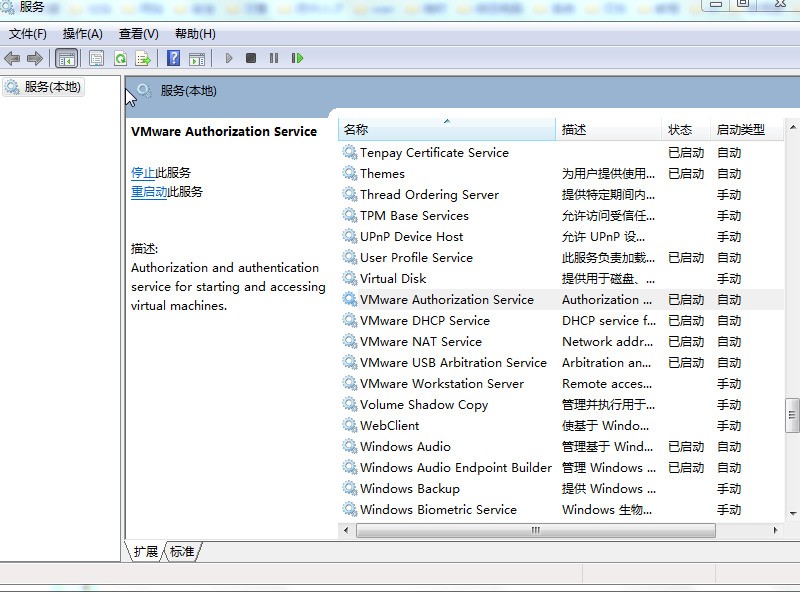
Task: Click 'Network addr...' description cell
Action: pos(607,341)
